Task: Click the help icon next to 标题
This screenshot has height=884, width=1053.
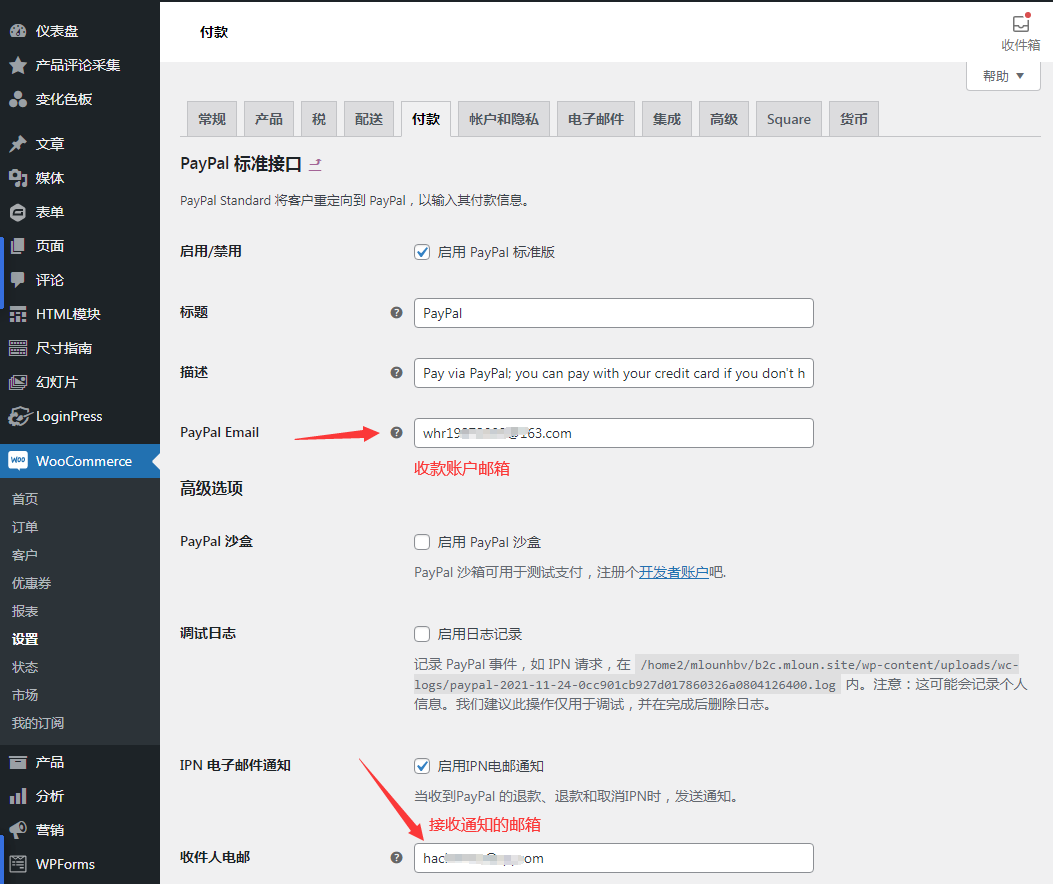Action: click(x=397, y=312)
